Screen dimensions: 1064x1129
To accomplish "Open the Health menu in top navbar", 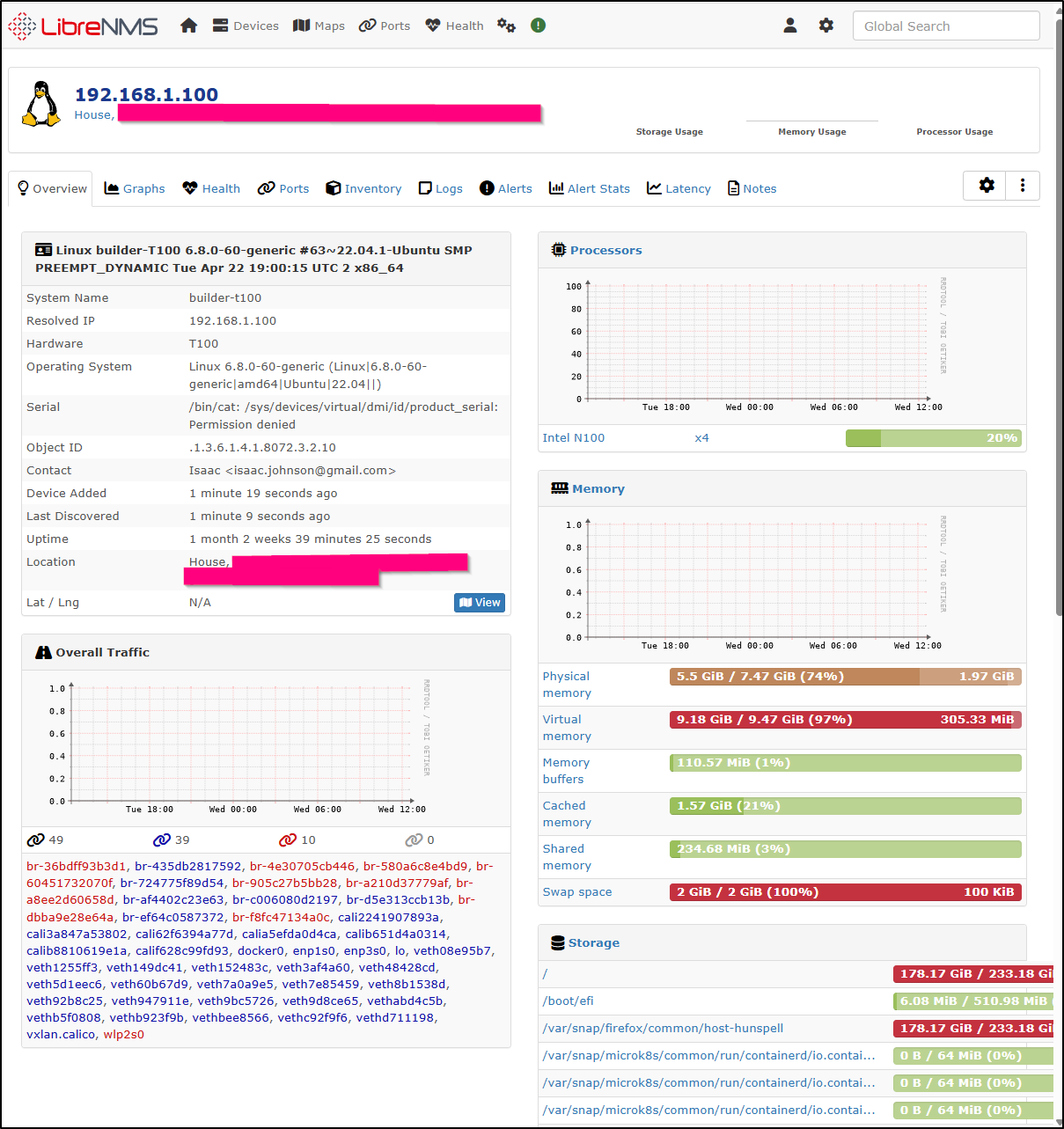I will pyautogui.click(x=454, y=26).
